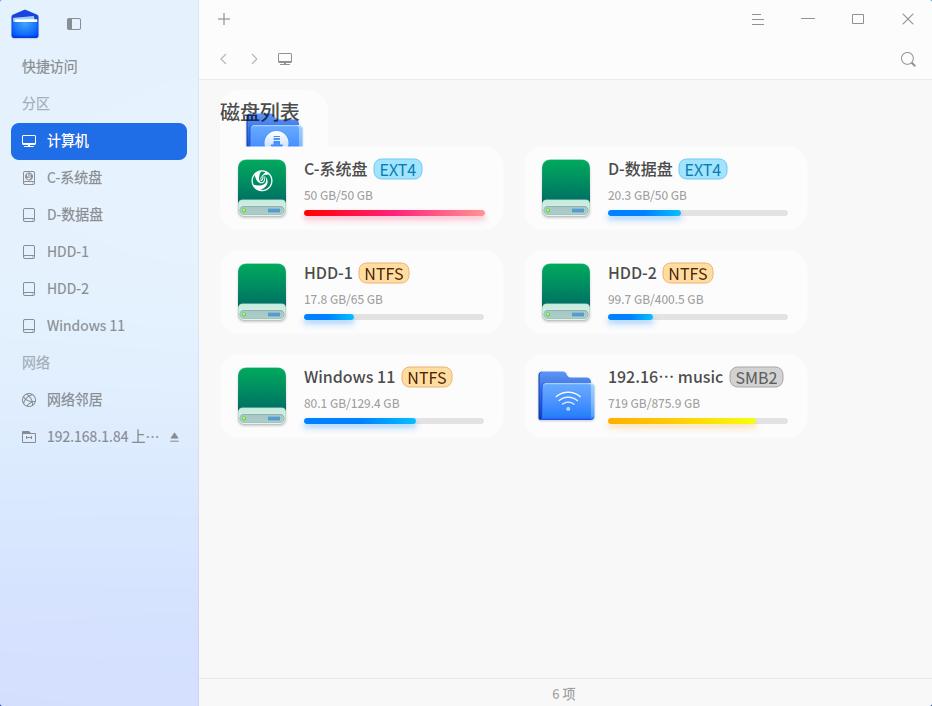
Task: Go back with the left arrow
Action: [223, 59]
